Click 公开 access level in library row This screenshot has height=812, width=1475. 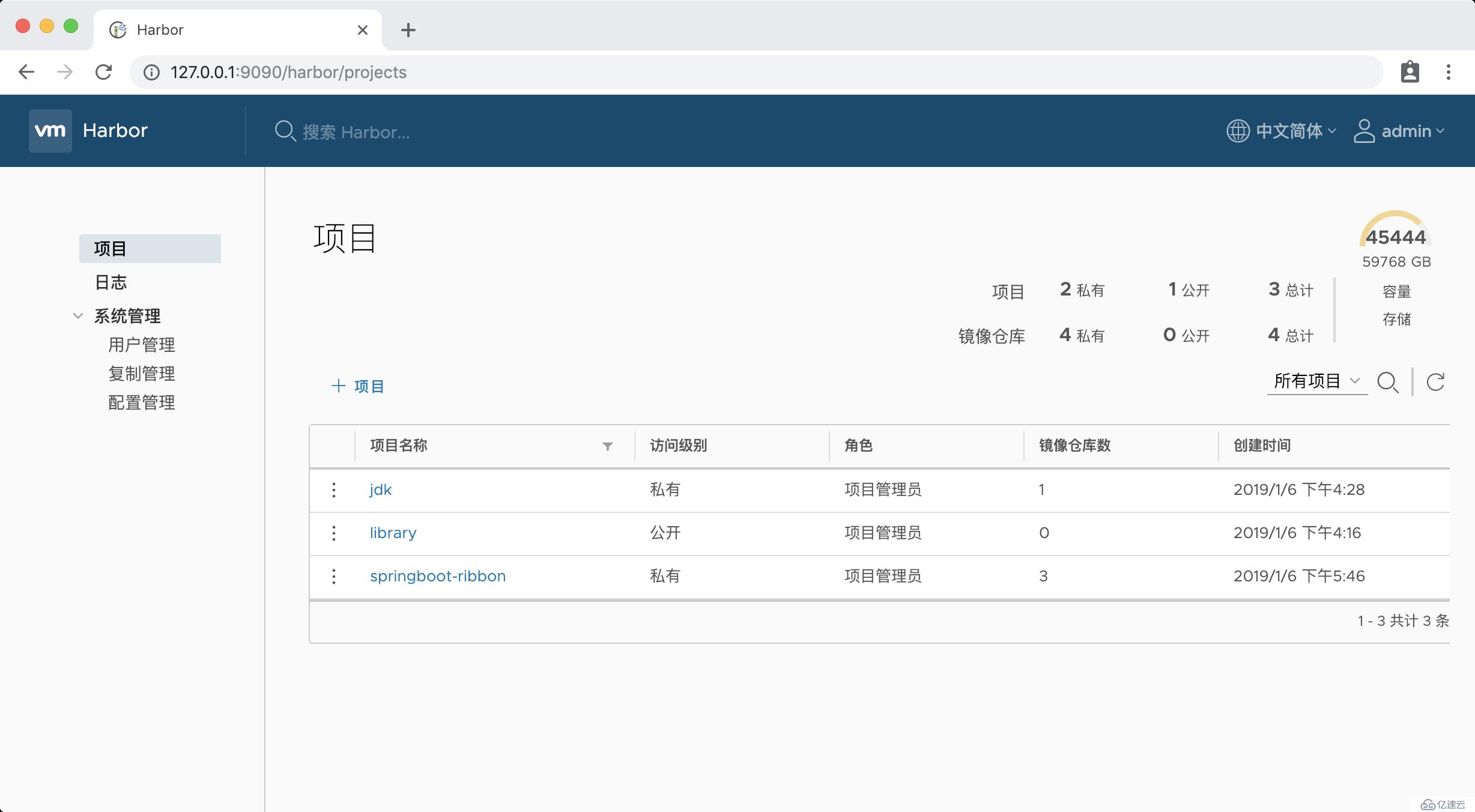tap(665, 533)
